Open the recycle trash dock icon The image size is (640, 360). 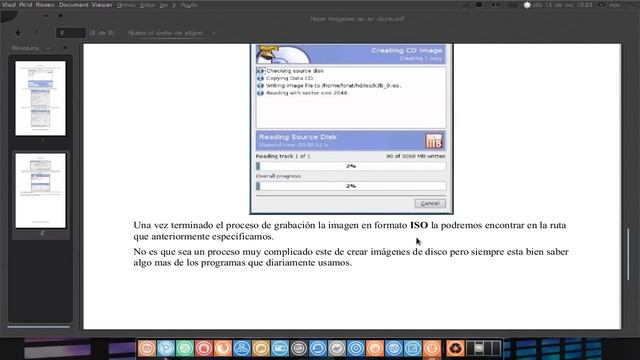[455, 349]
